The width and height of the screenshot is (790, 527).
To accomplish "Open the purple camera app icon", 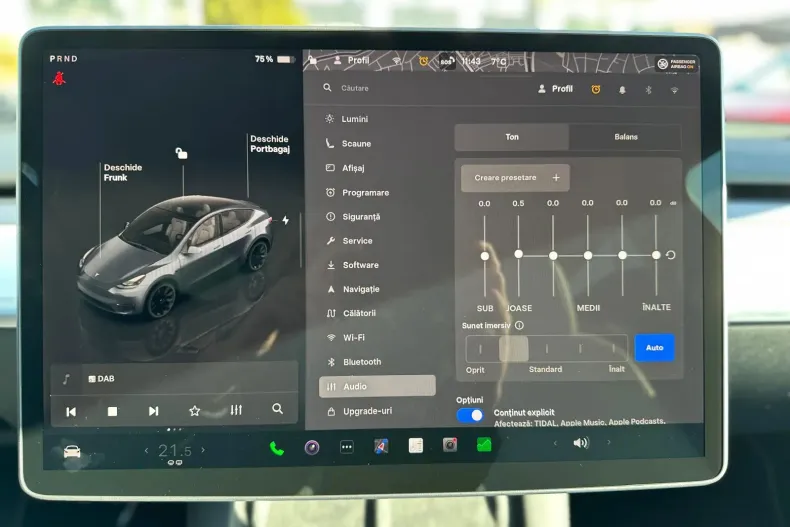I will pos(312,447).
